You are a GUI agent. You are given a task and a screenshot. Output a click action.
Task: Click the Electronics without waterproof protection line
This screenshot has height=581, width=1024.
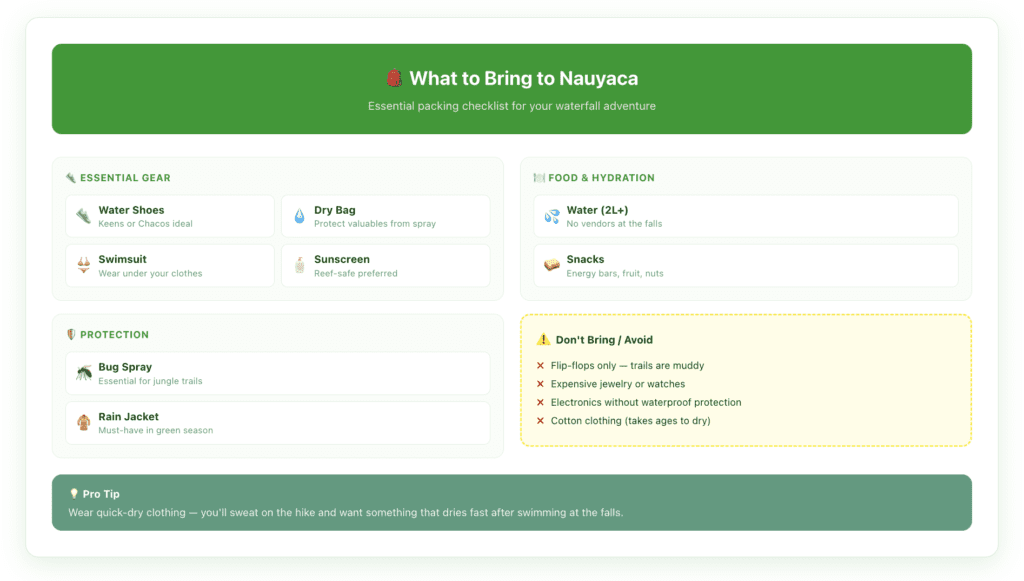(x=646, y=403)
